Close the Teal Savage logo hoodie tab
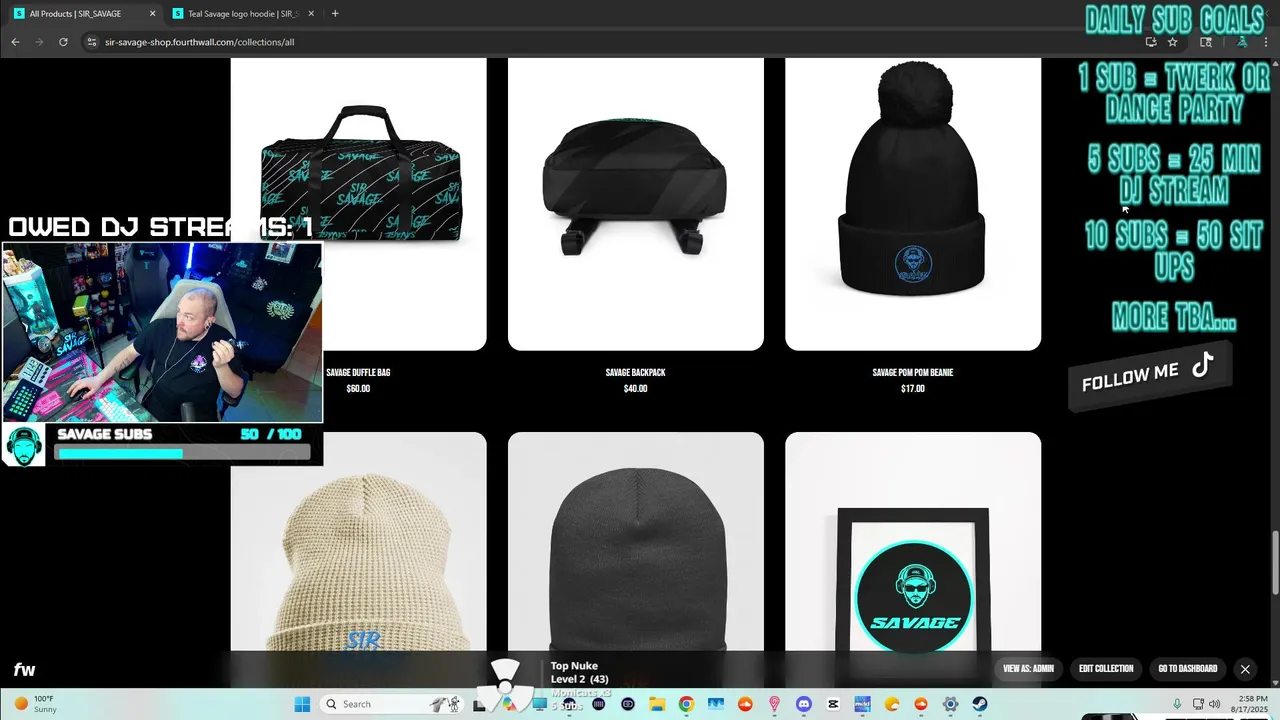This screenshot has width=1280, height=720. (311, 14)
